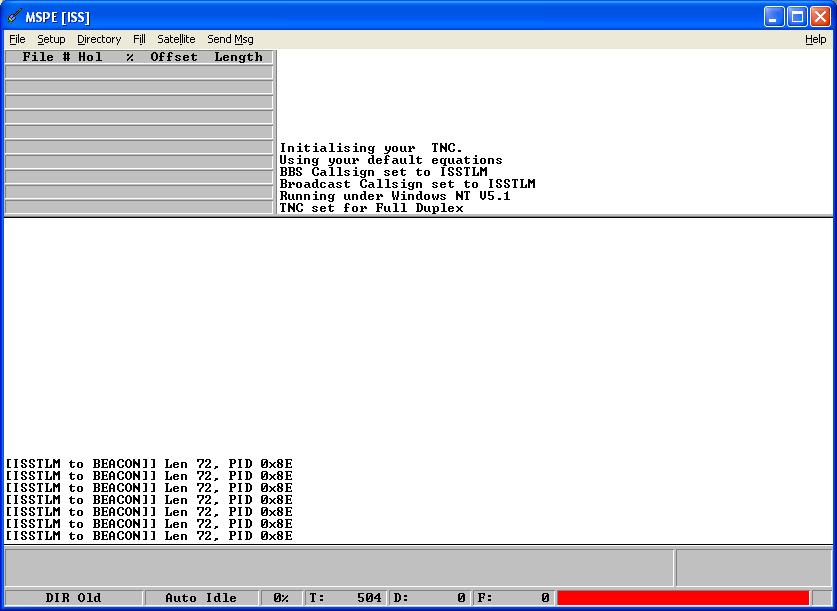The height and width of the screenshot is (611, 837).
Task: Open the Fill menu
Action: pos(139,39)
